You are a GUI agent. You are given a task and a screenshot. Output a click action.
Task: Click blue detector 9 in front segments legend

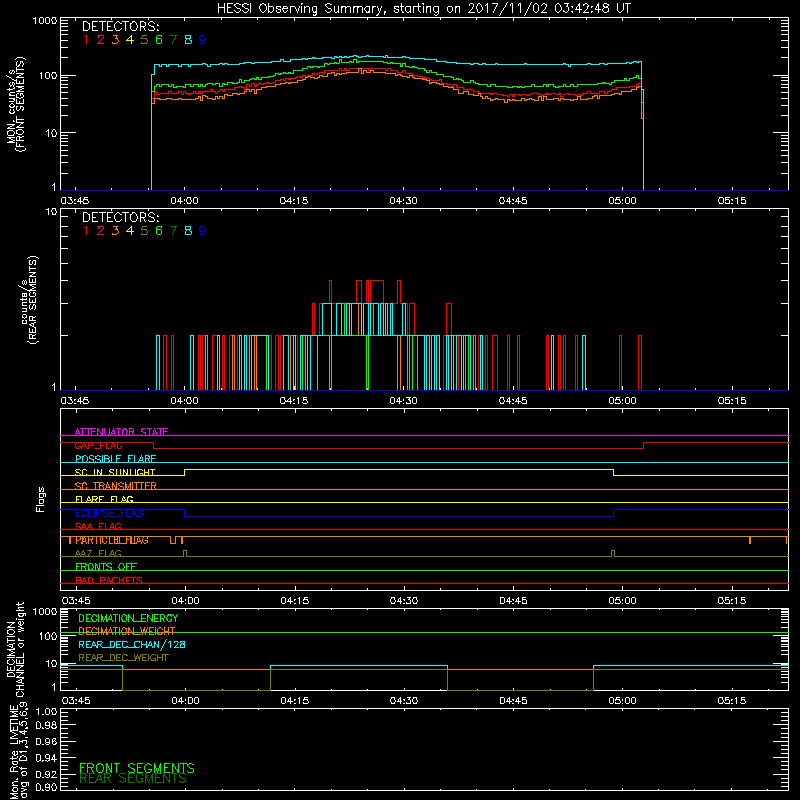pyautogui.click(x=203, y=40)
